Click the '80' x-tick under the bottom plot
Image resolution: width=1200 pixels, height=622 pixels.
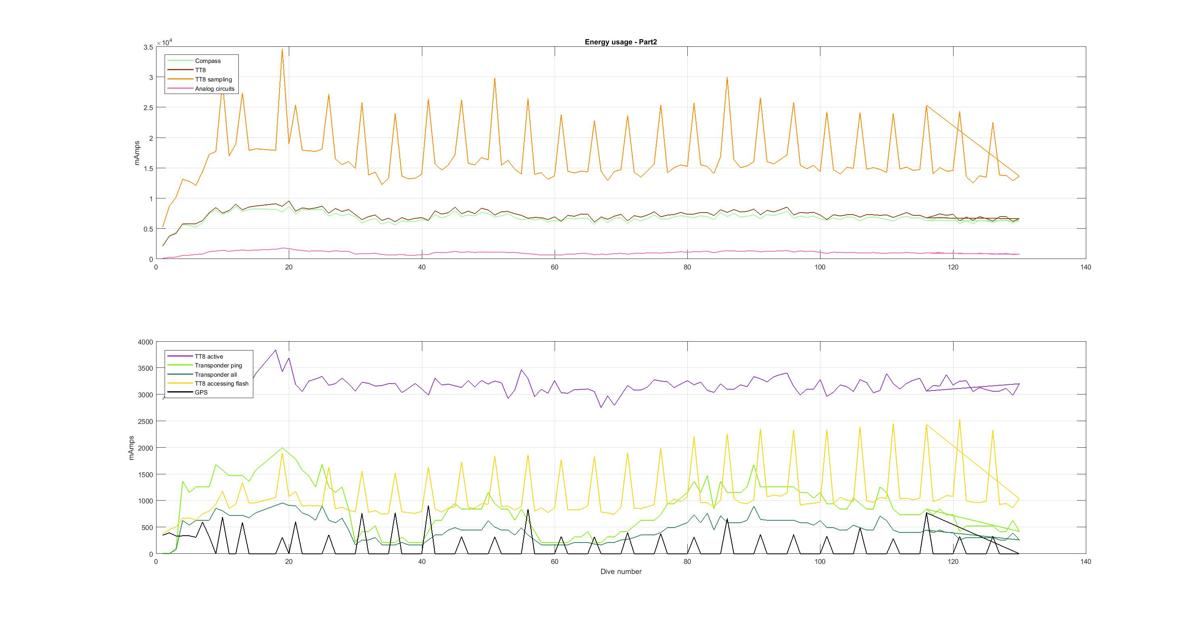687,562
